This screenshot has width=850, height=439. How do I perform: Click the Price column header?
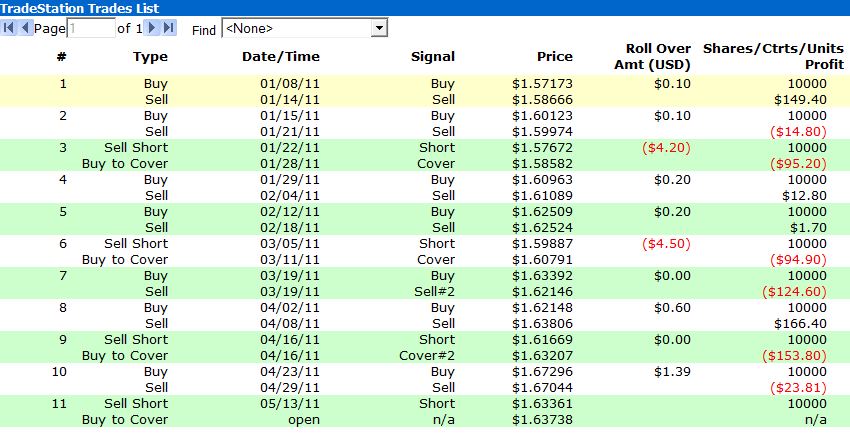coord(555,56)
